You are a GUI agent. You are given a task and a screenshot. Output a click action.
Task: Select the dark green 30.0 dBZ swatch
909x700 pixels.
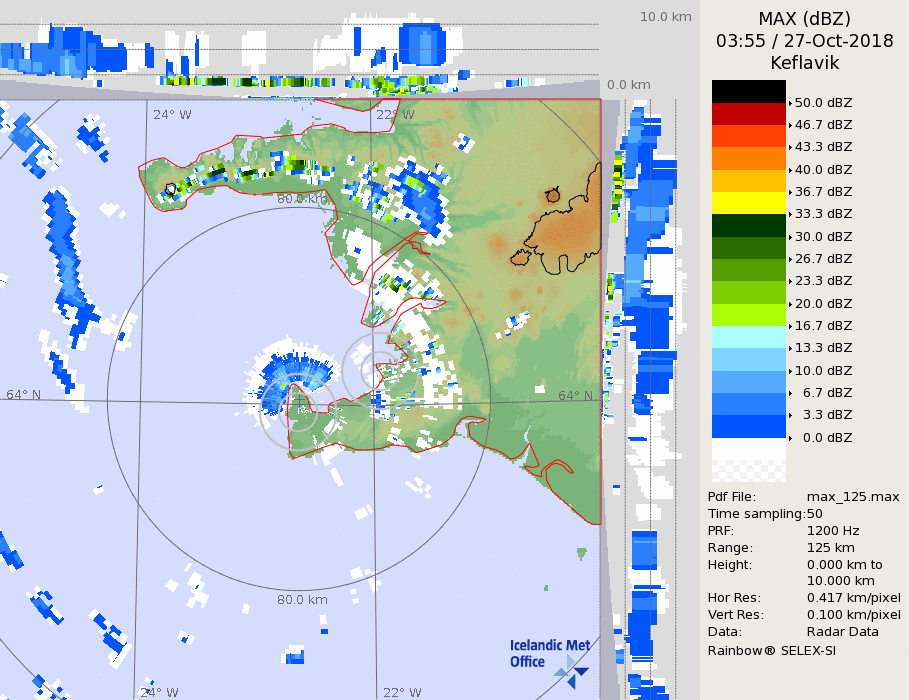749,225
